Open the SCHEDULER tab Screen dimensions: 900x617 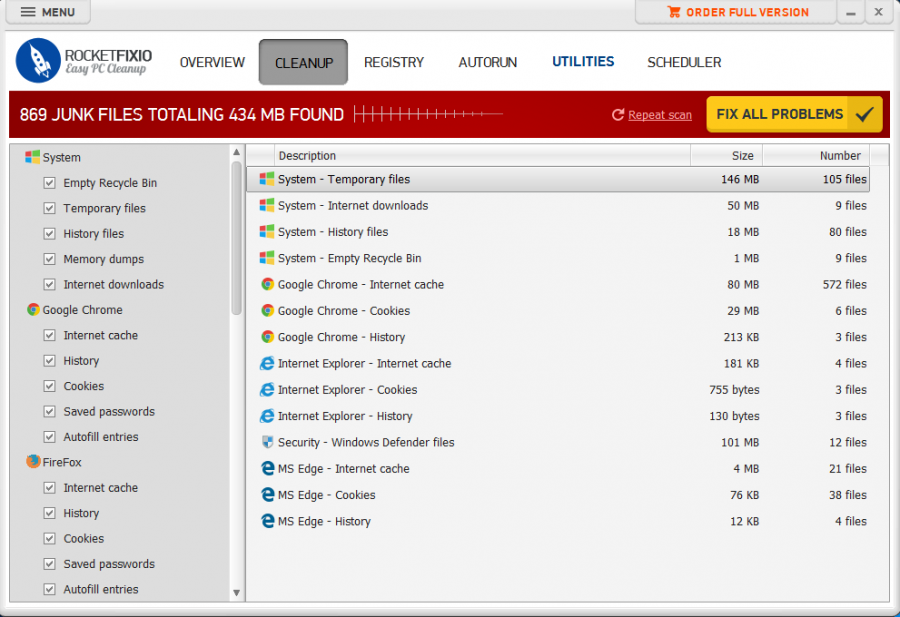684,62
